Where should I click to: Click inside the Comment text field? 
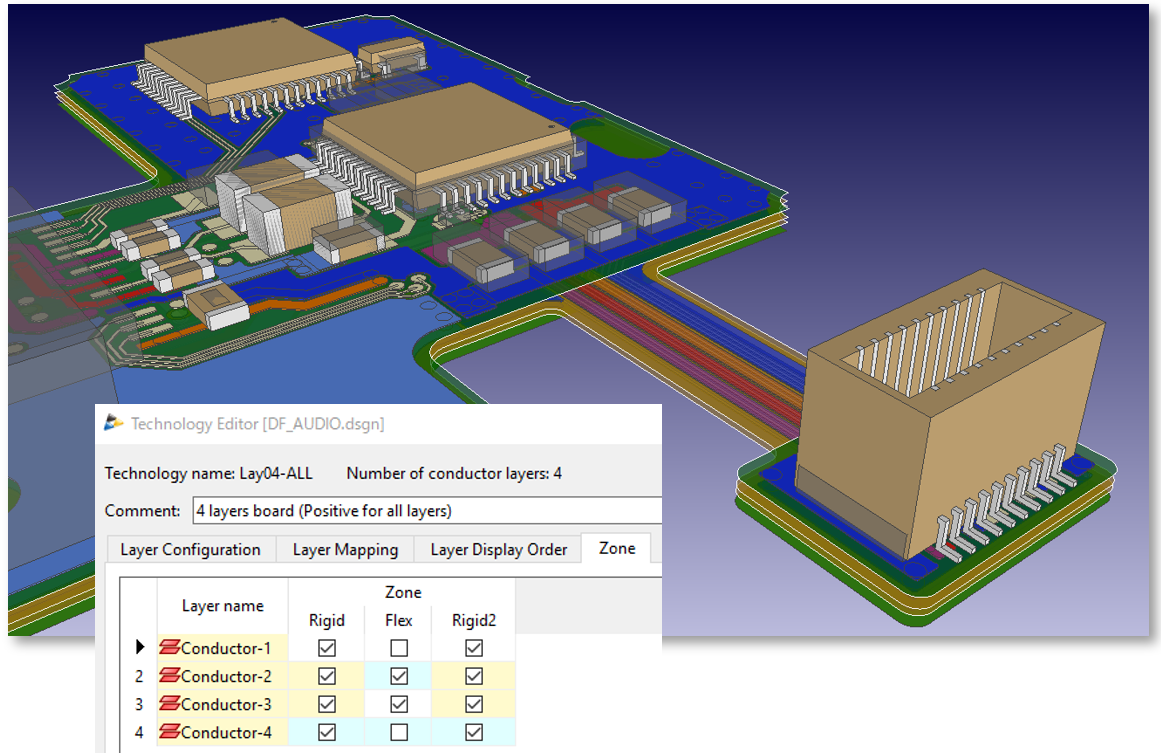coord(420,510)
